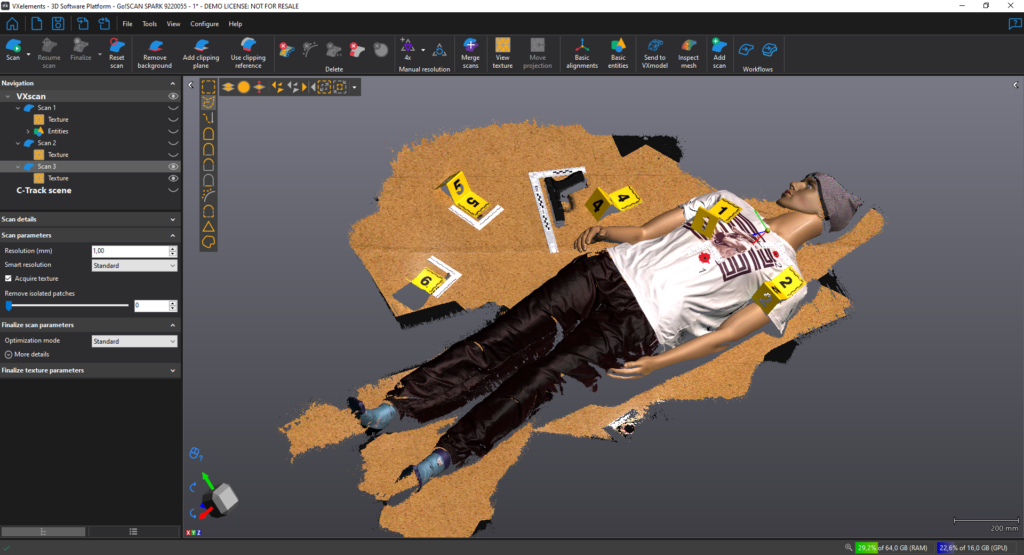Toggle visibility eye for Scan 3

(173, 166)
